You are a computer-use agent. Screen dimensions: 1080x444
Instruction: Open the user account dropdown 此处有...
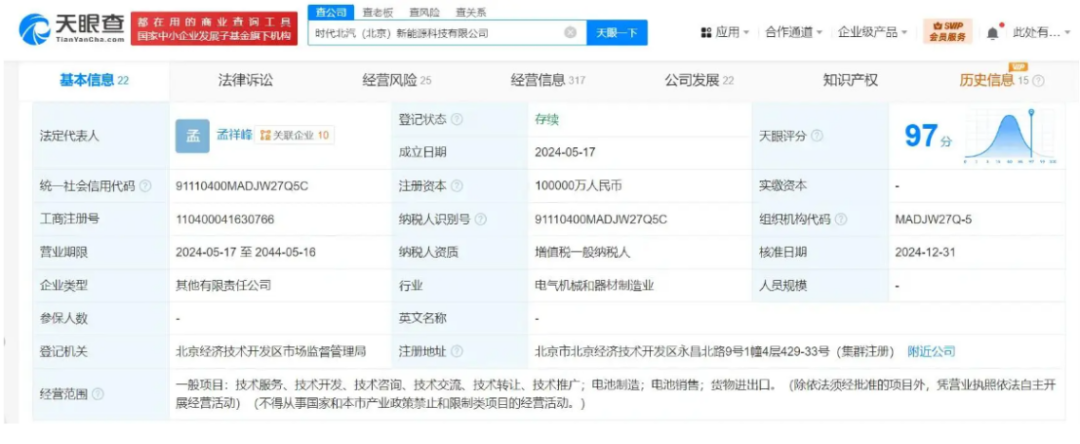(x=1041, y=32)
